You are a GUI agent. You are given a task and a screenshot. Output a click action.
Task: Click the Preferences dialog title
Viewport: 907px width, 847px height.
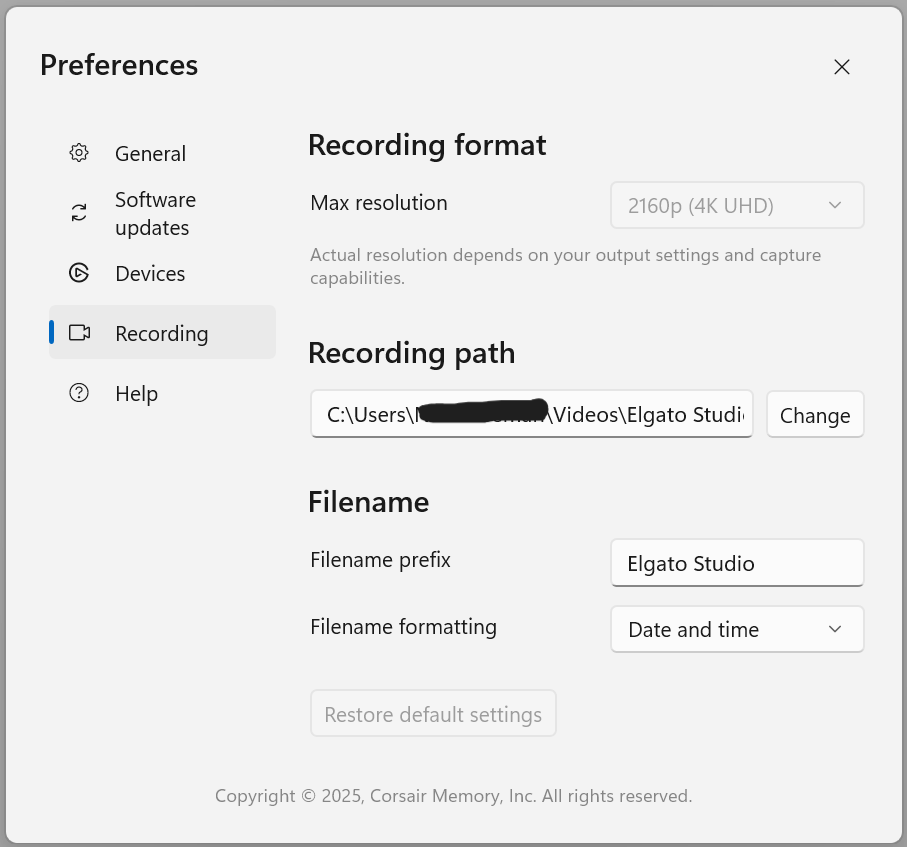pos(118,65)
